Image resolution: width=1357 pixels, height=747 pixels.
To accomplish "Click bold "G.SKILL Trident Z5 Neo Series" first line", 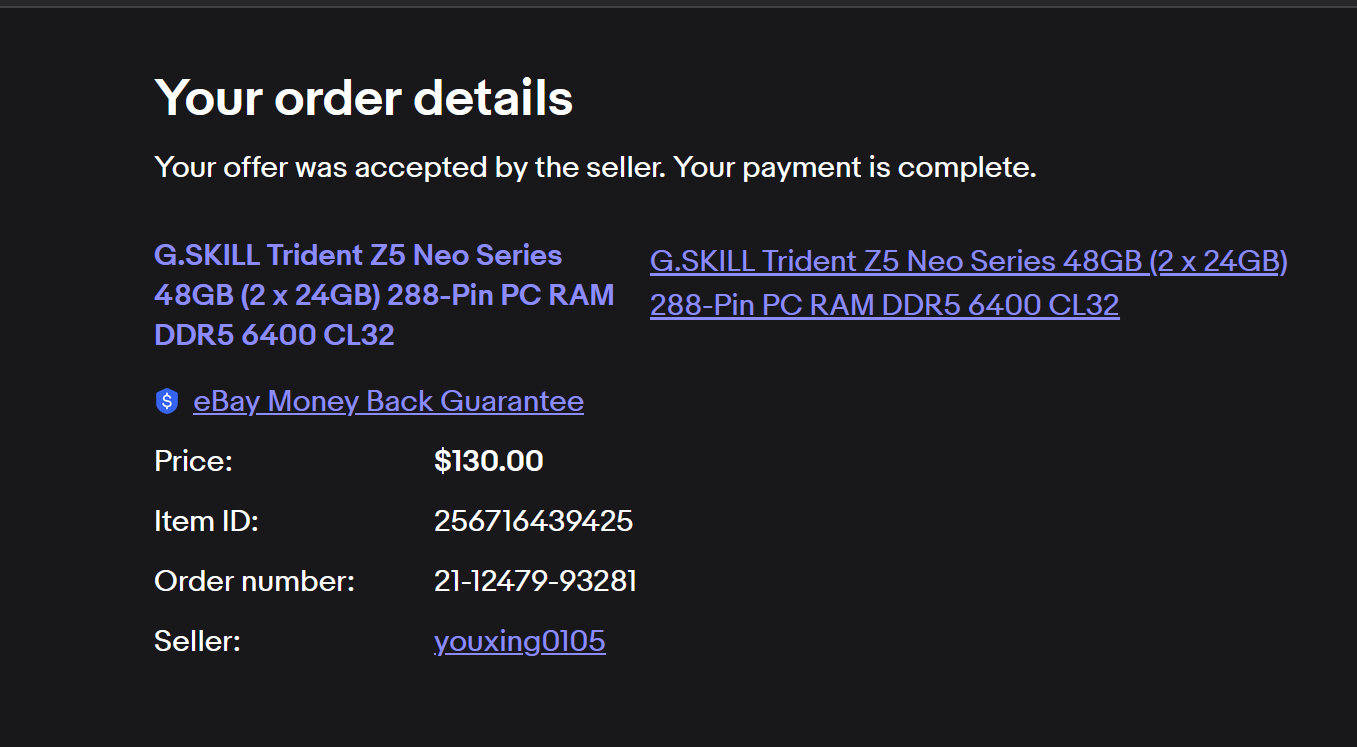I will click(x=358, y=255).
